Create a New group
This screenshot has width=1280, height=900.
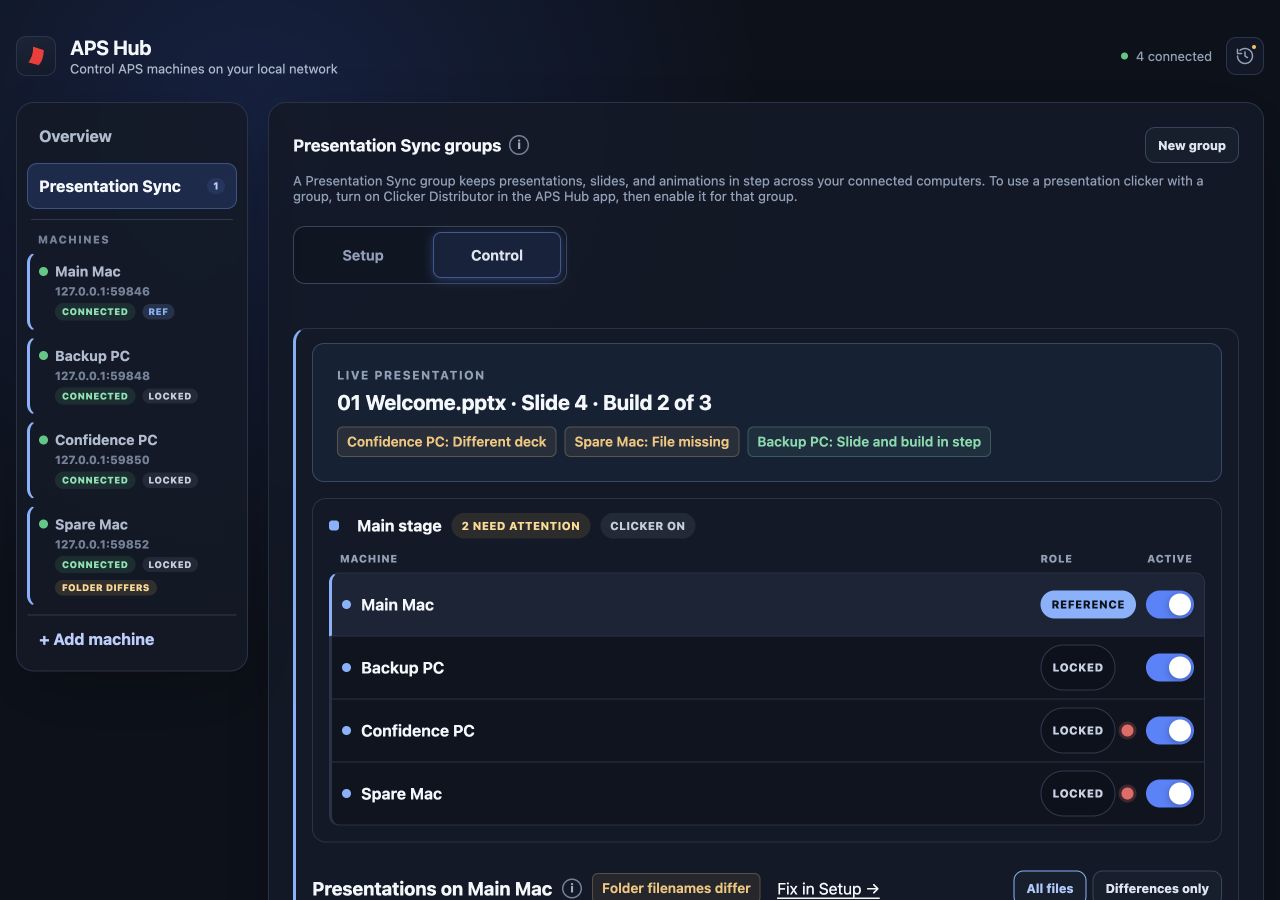(x=1192, y=145)
